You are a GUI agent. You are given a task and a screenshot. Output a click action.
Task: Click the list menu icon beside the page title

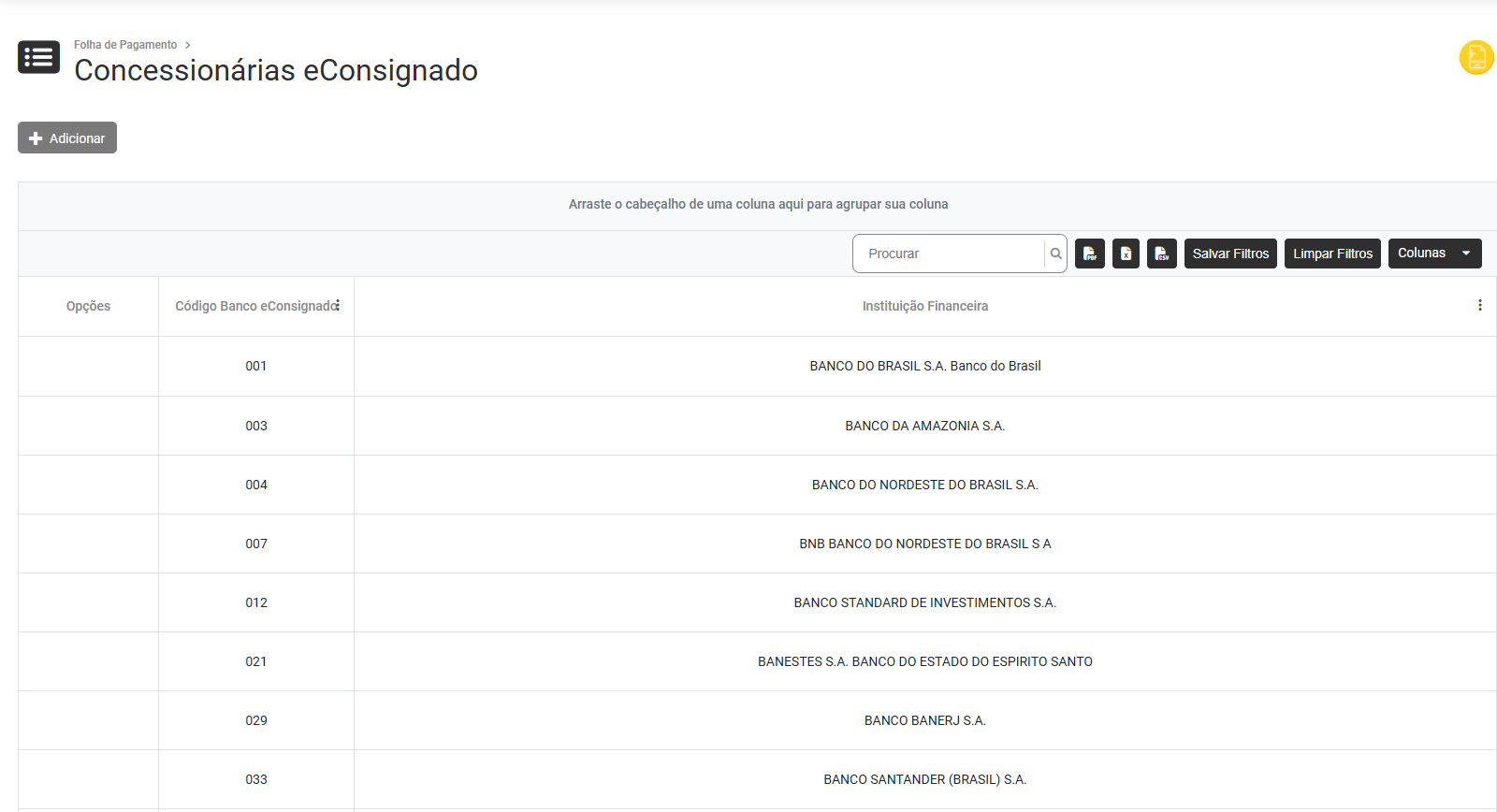38,57
